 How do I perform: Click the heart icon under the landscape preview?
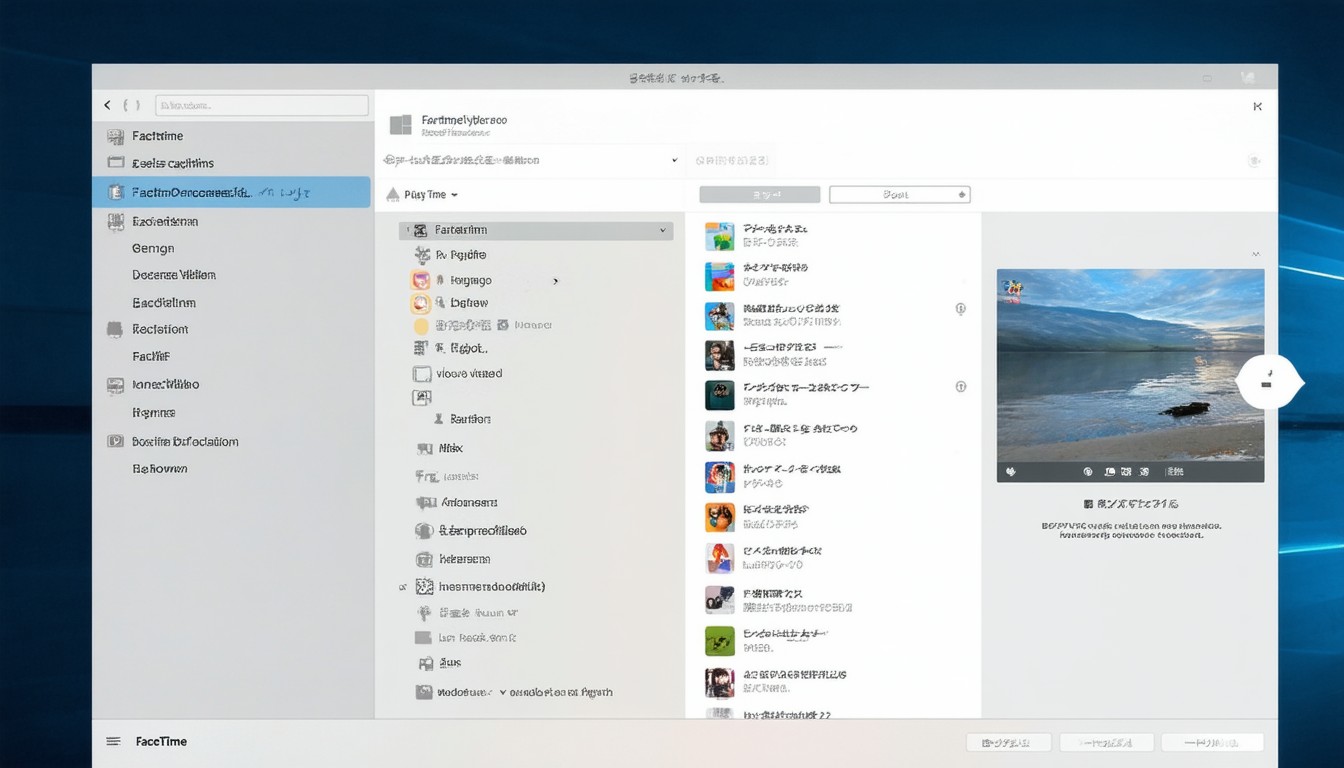click(x=1011, y=471)
